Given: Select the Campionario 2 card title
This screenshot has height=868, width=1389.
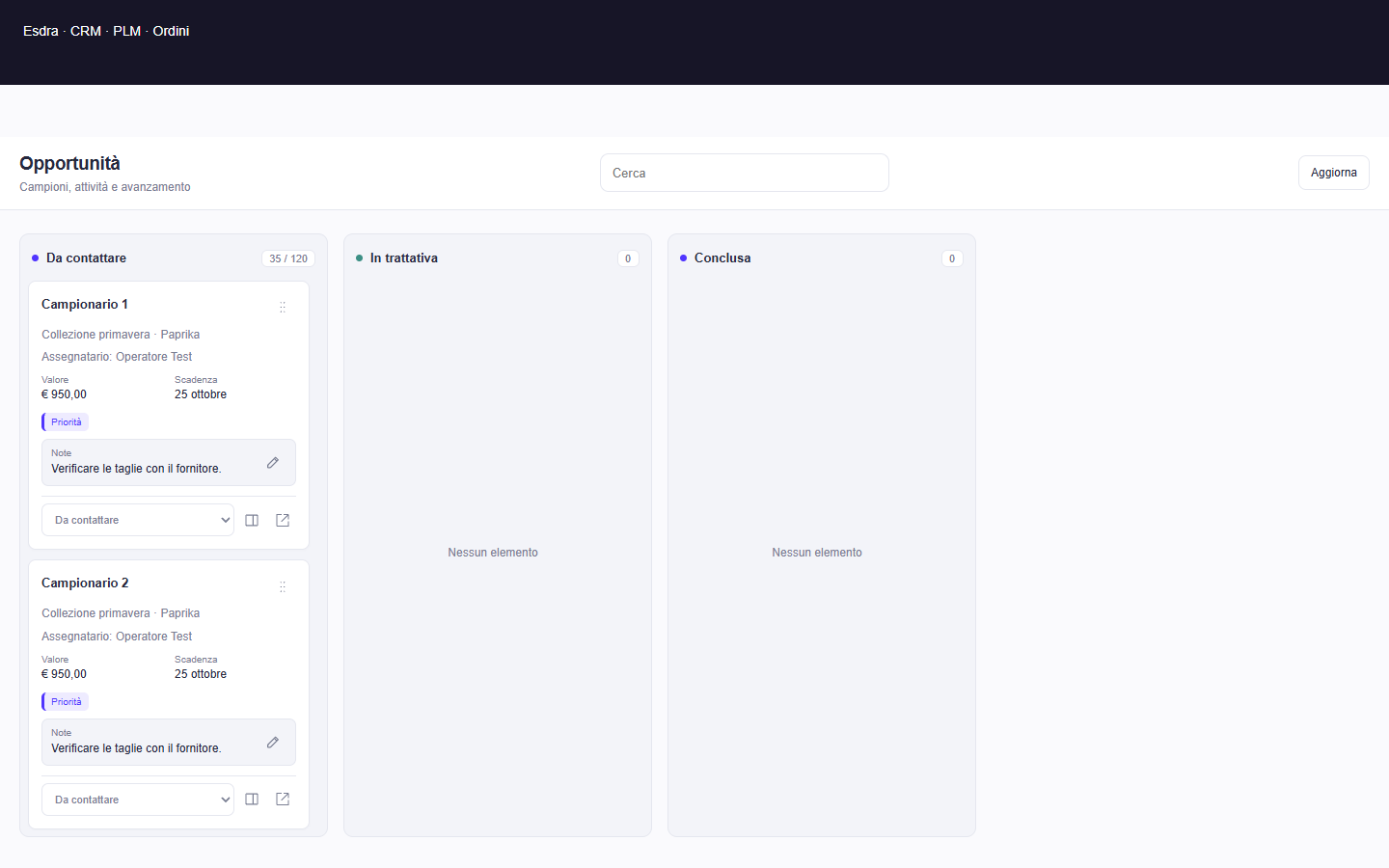Looking at the screenshot, I should pyautogui.click(x=85, y=583).
